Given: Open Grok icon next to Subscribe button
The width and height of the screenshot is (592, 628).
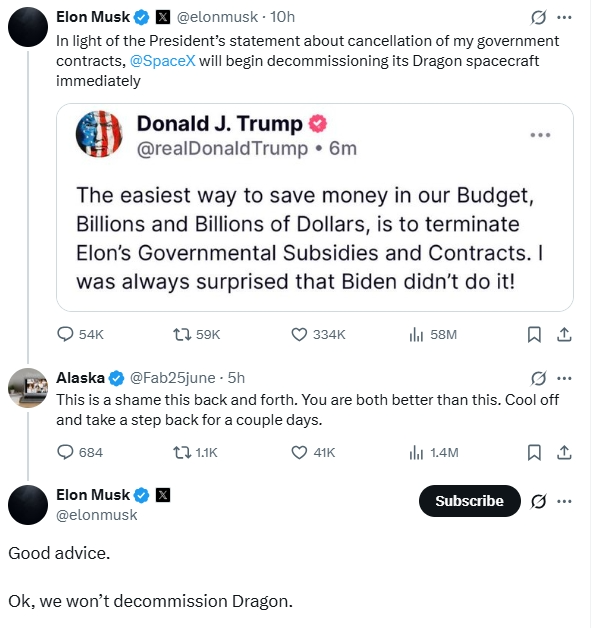Looking at the screenshot, I should (538, 501).
